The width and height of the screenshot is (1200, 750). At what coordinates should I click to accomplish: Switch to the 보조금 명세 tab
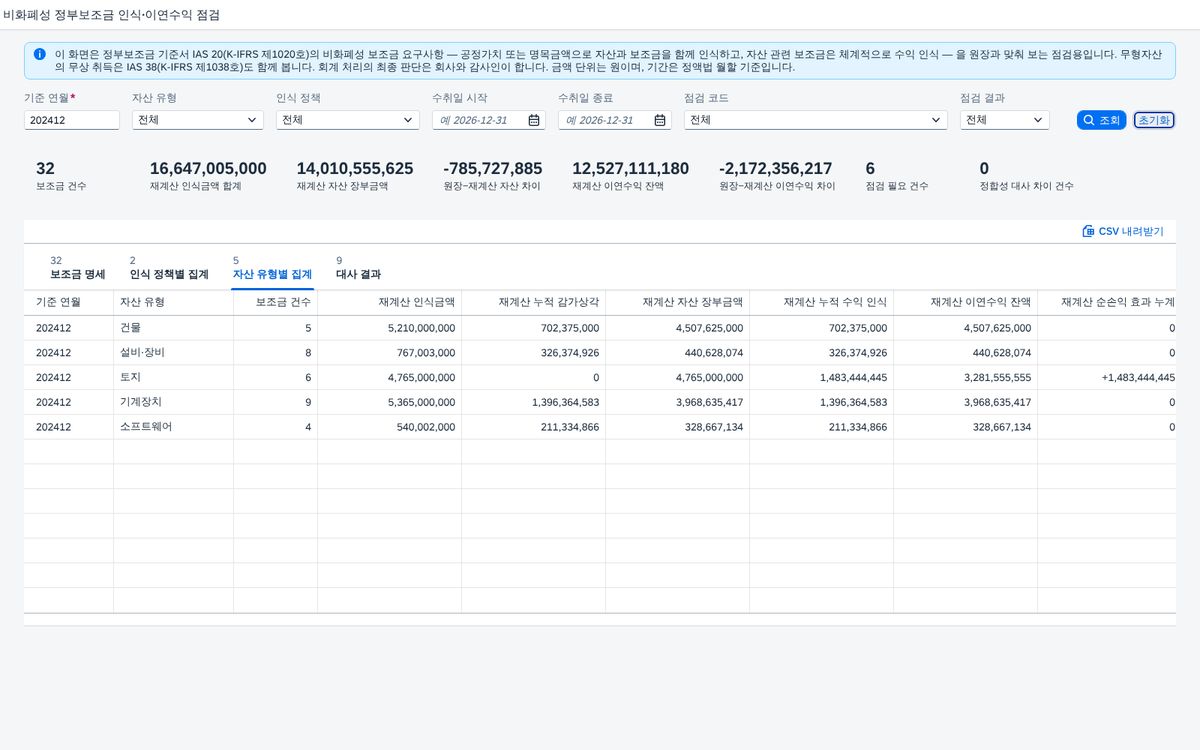[x=77, y=268]
